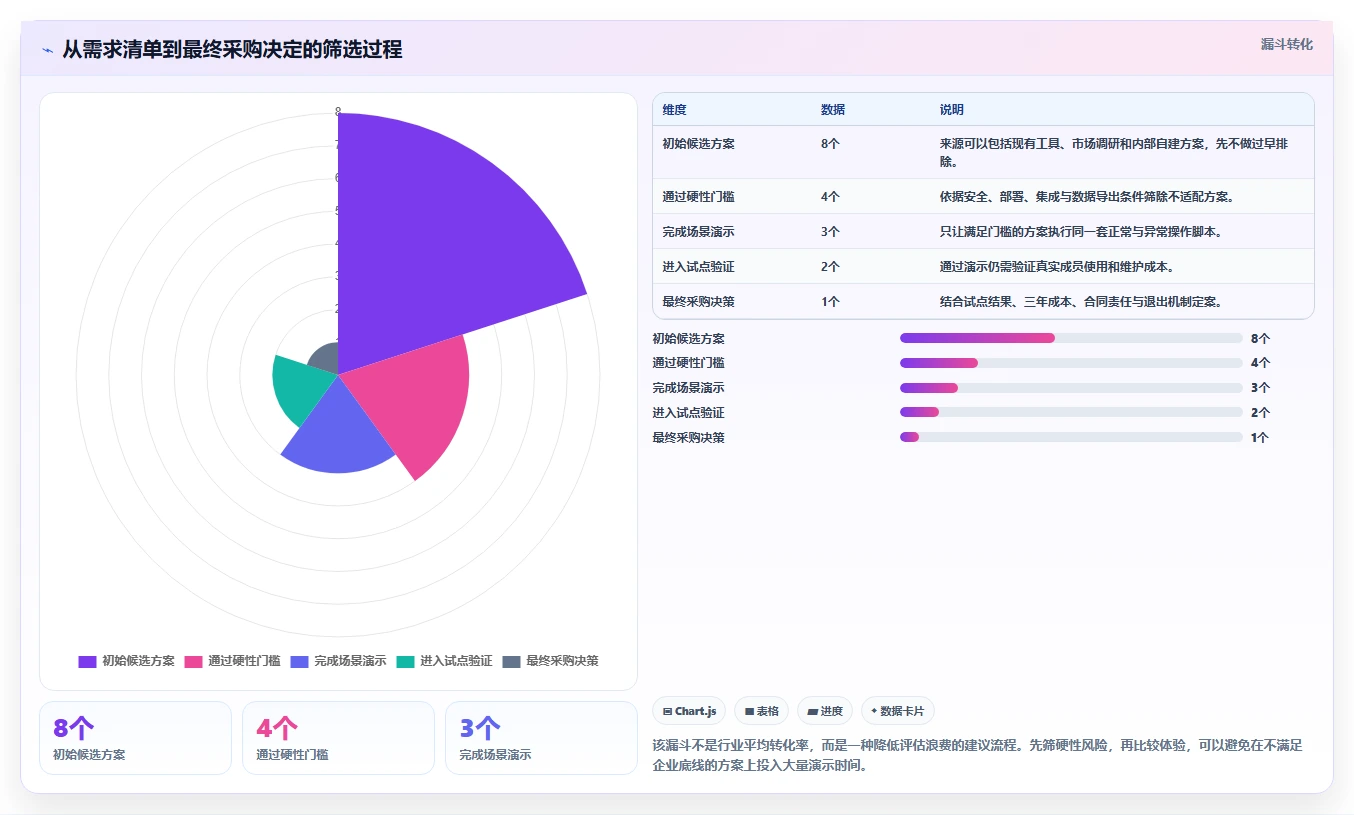Click the description starting with 结合试点结果
1354x815 pixels.
pyautogui.click(x=1081, y=302)
